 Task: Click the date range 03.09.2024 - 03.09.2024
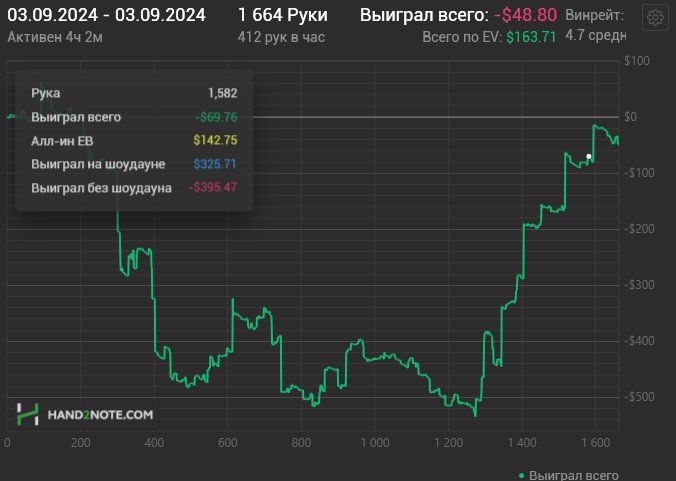click(x=106, y=15)
